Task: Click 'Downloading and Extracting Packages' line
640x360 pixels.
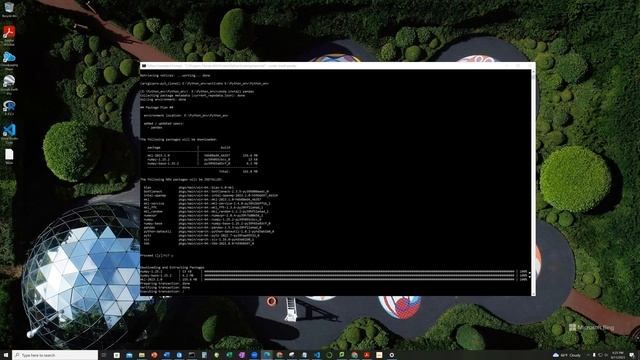Action: (172, 267)
